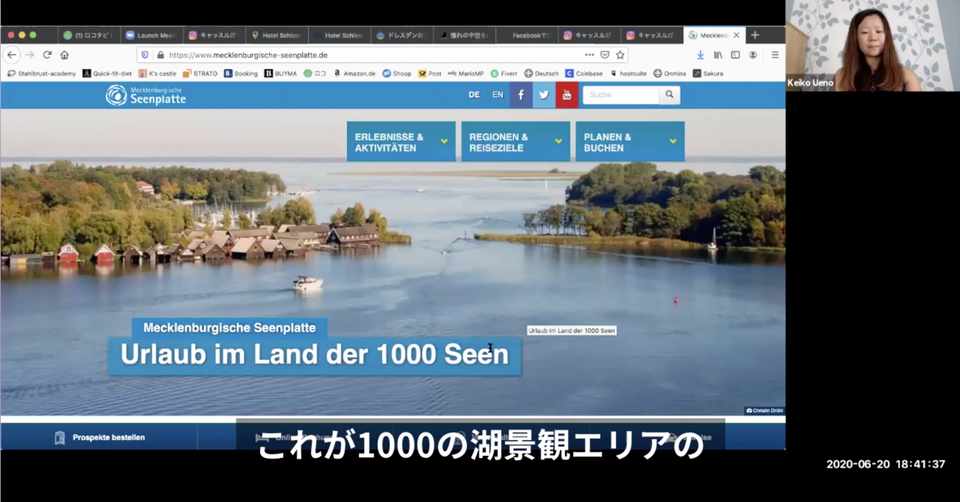
Task: Open the Firefox hamburger menu
Action: click(774, 54)
